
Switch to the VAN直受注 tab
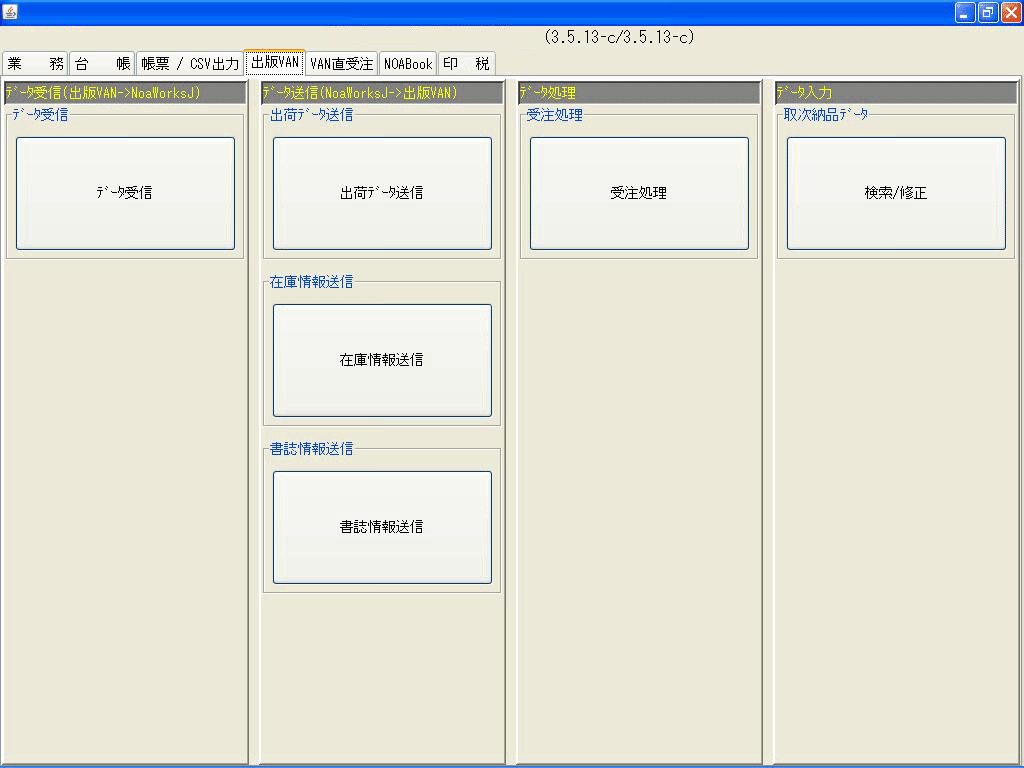pyautogui.click(x=340, y=62)
